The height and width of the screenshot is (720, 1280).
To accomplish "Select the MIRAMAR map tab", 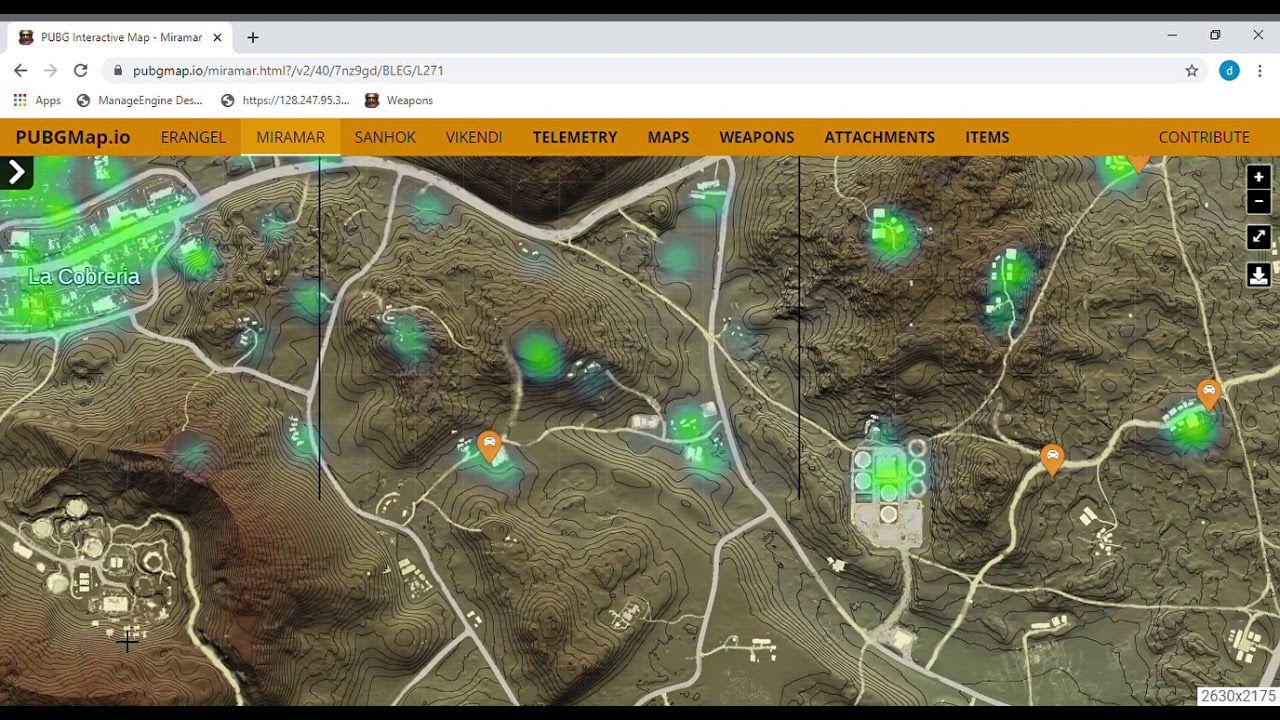I will pos(290,137).
